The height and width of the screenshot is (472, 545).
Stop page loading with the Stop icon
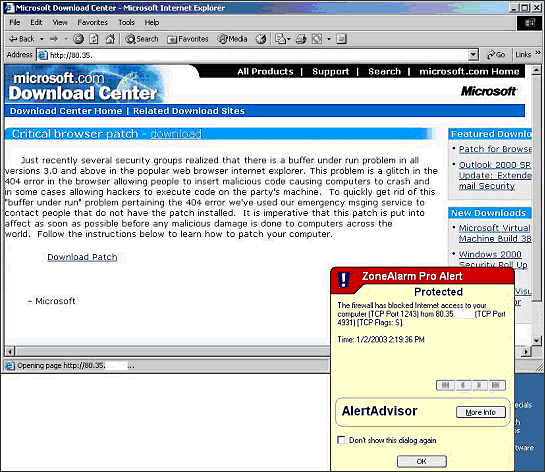coord(79,39)
